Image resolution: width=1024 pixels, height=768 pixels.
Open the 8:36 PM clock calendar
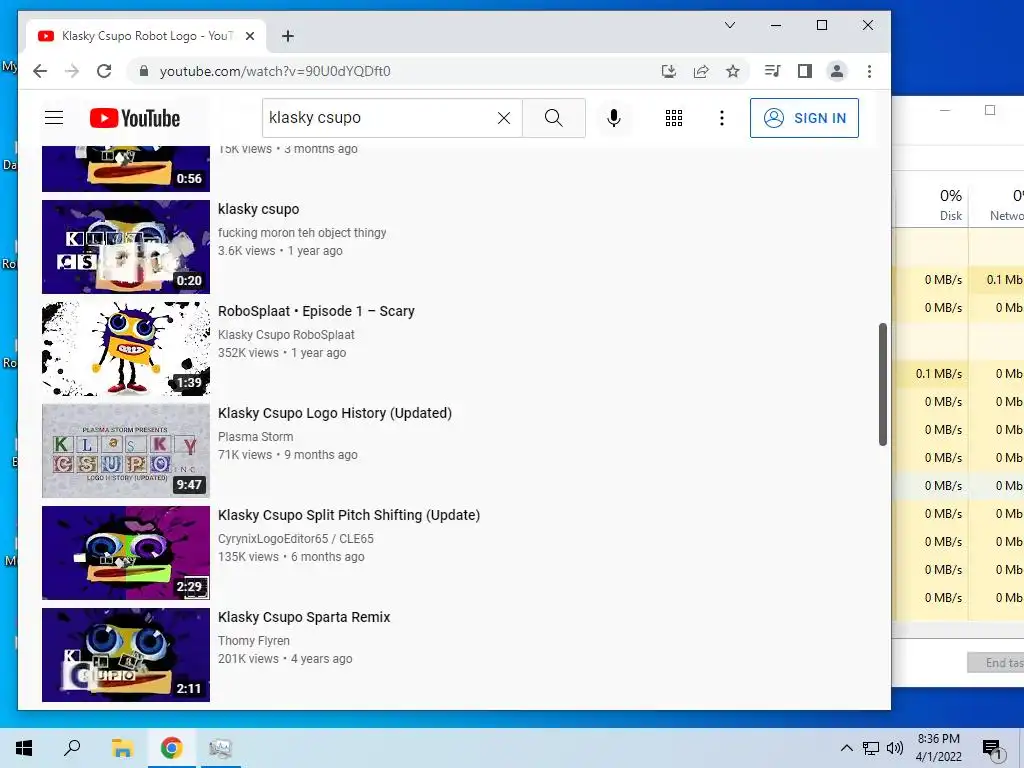(x=938, y=748)
